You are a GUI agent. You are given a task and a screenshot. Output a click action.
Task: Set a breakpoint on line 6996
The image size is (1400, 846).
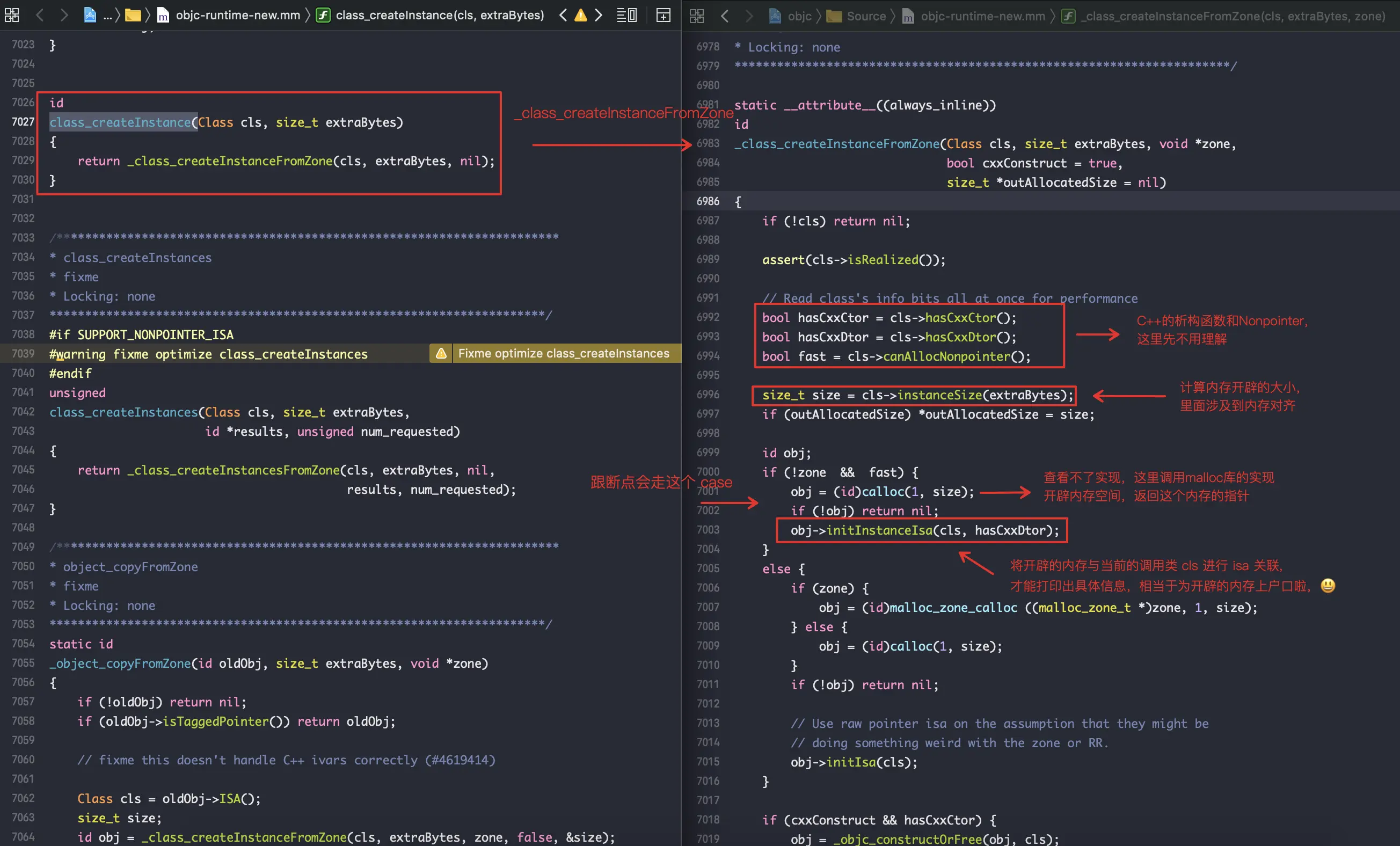708,395
